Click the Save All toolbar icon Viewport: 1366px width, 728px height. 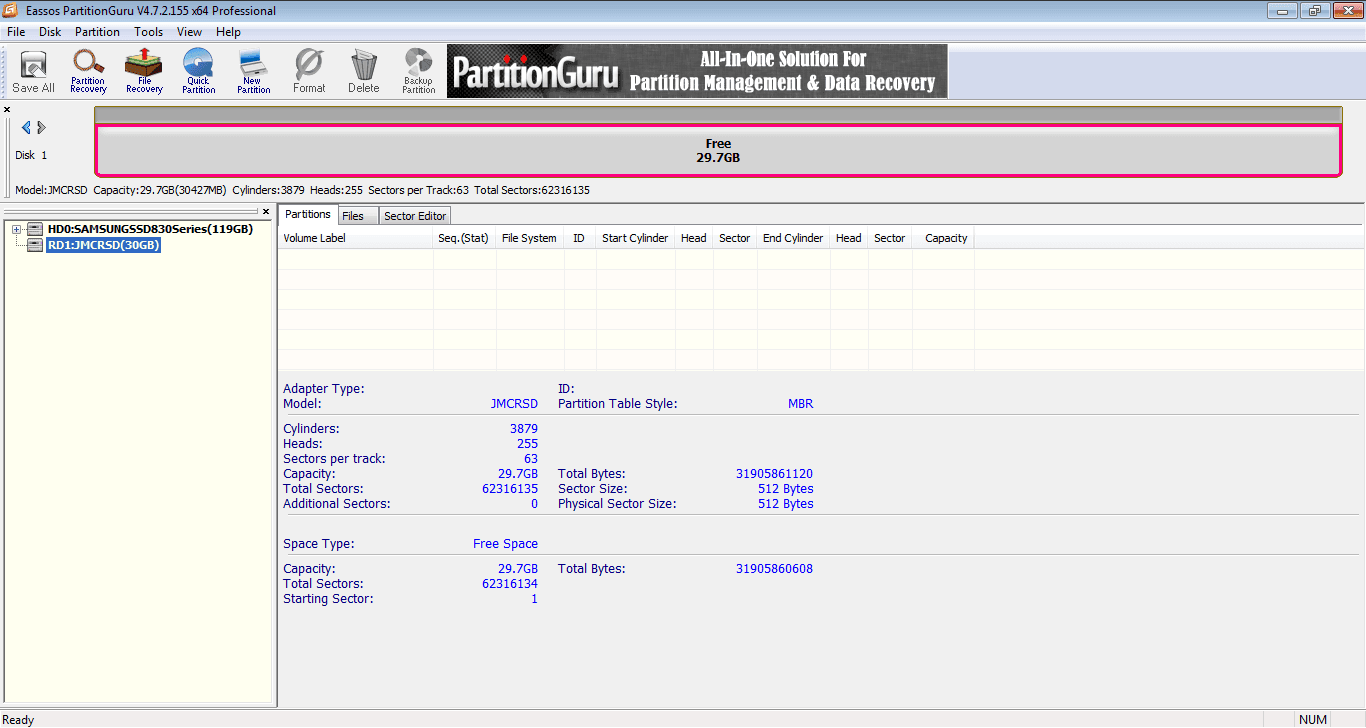[x=33, y=71]
